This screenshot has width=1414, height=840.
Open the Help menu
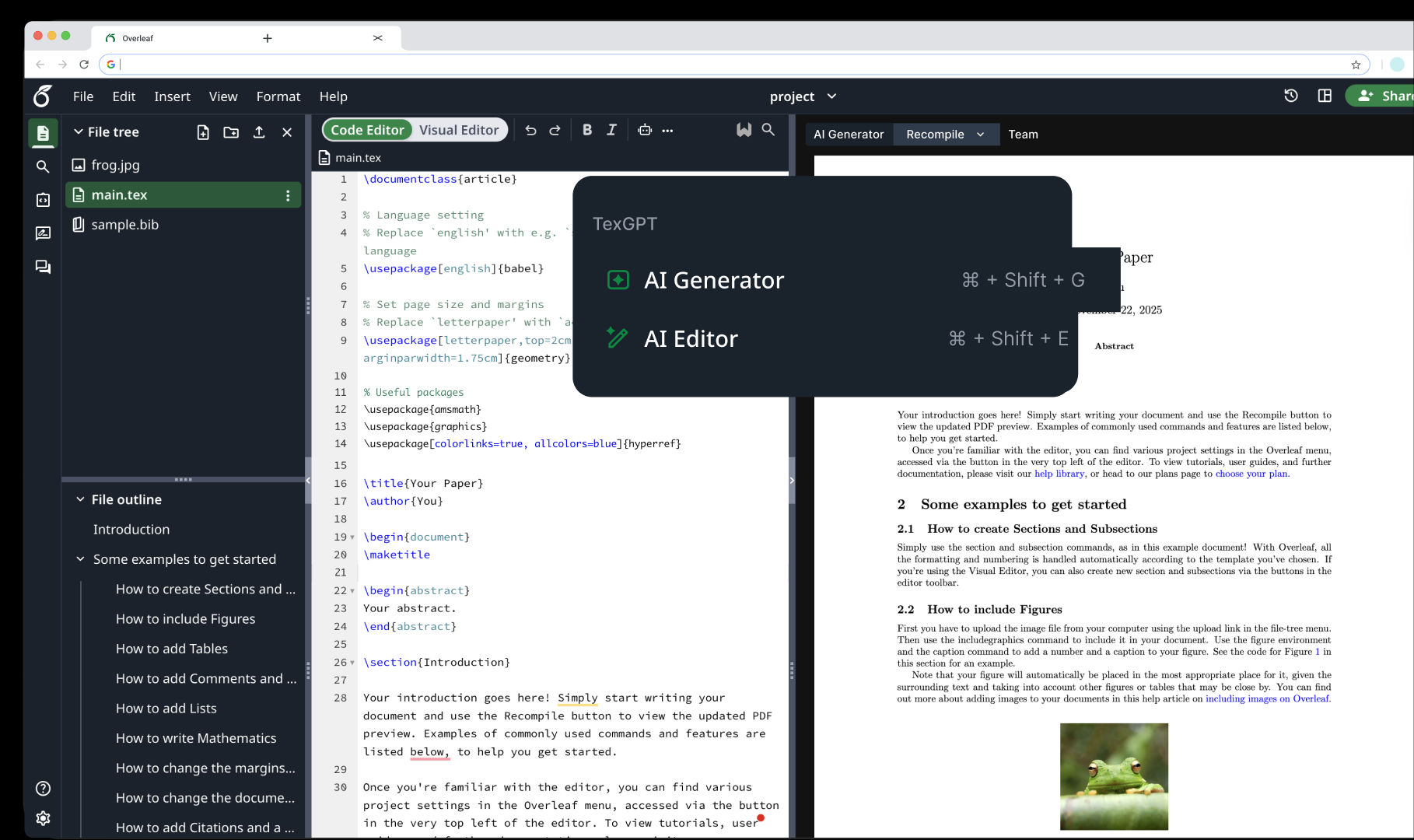(x=333, y=96)
